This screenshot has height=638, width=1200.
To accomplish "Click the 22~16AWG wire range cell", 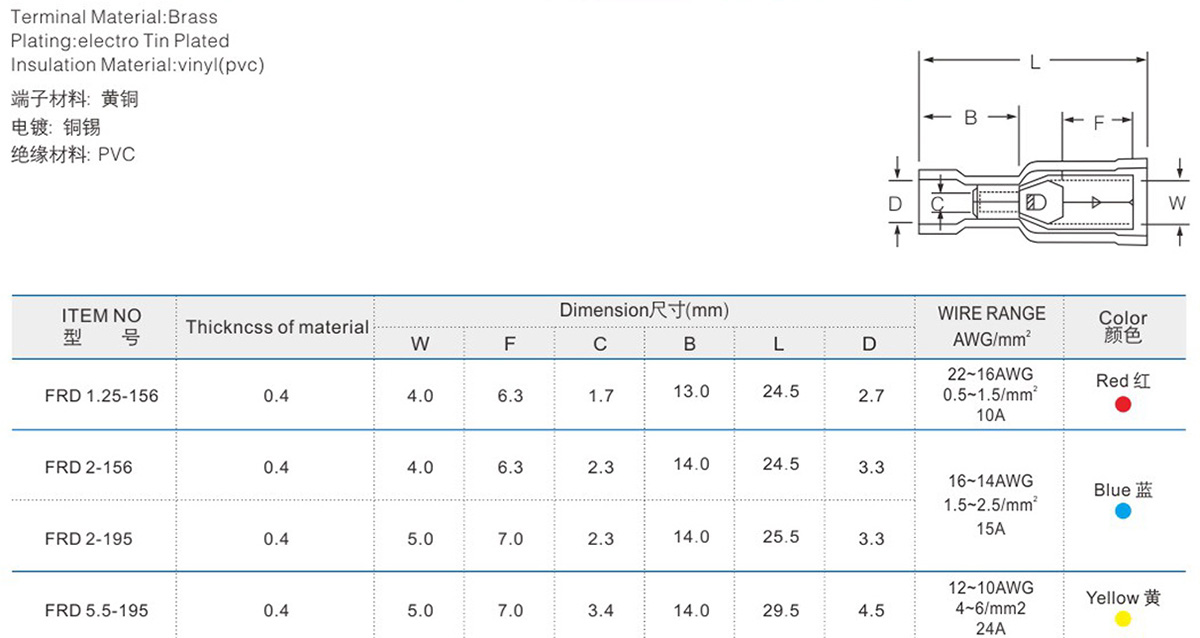I will pos(990,395).
